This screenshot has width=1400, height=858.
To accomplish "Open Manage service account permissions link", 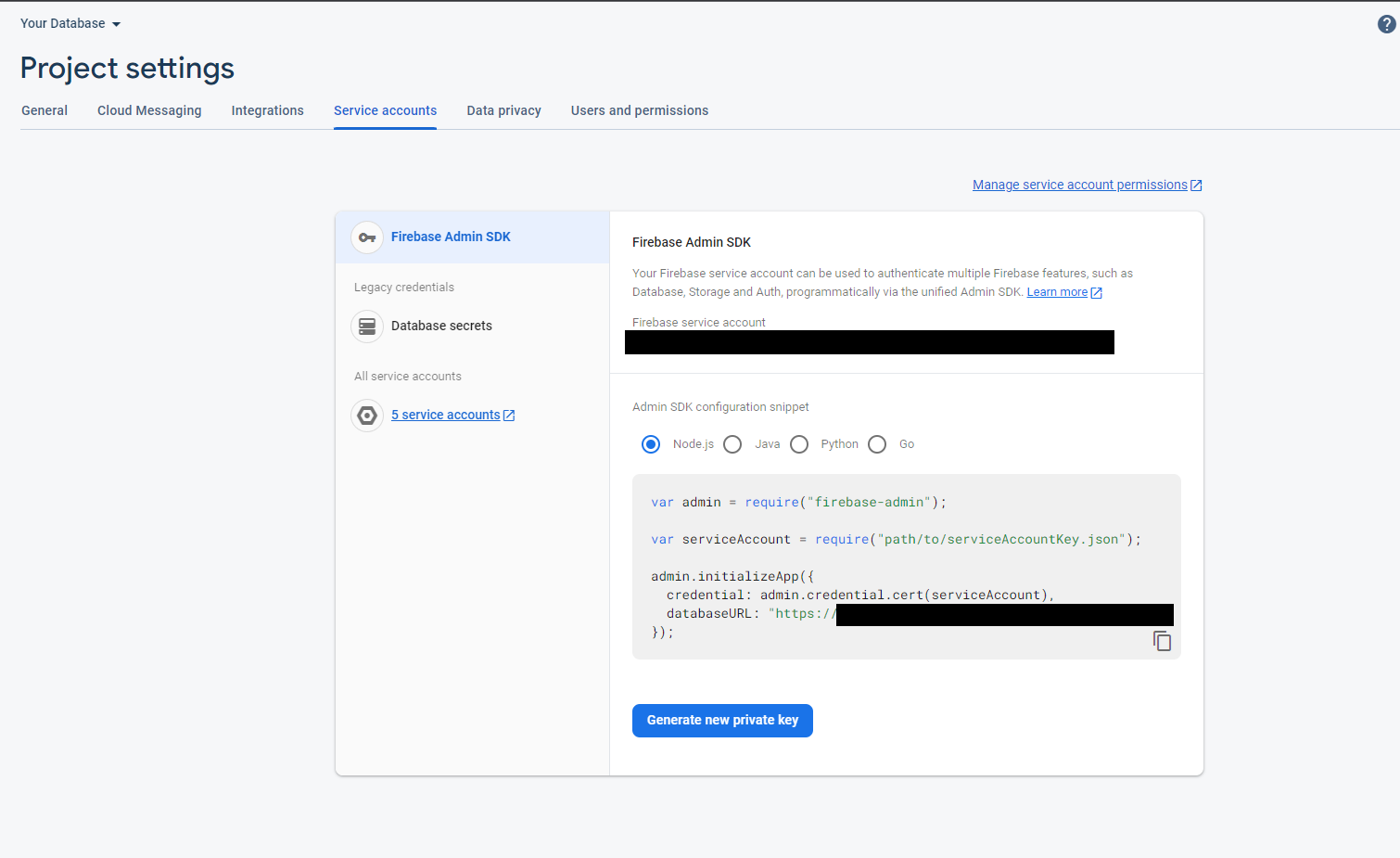I will (x=1079, y=186).
